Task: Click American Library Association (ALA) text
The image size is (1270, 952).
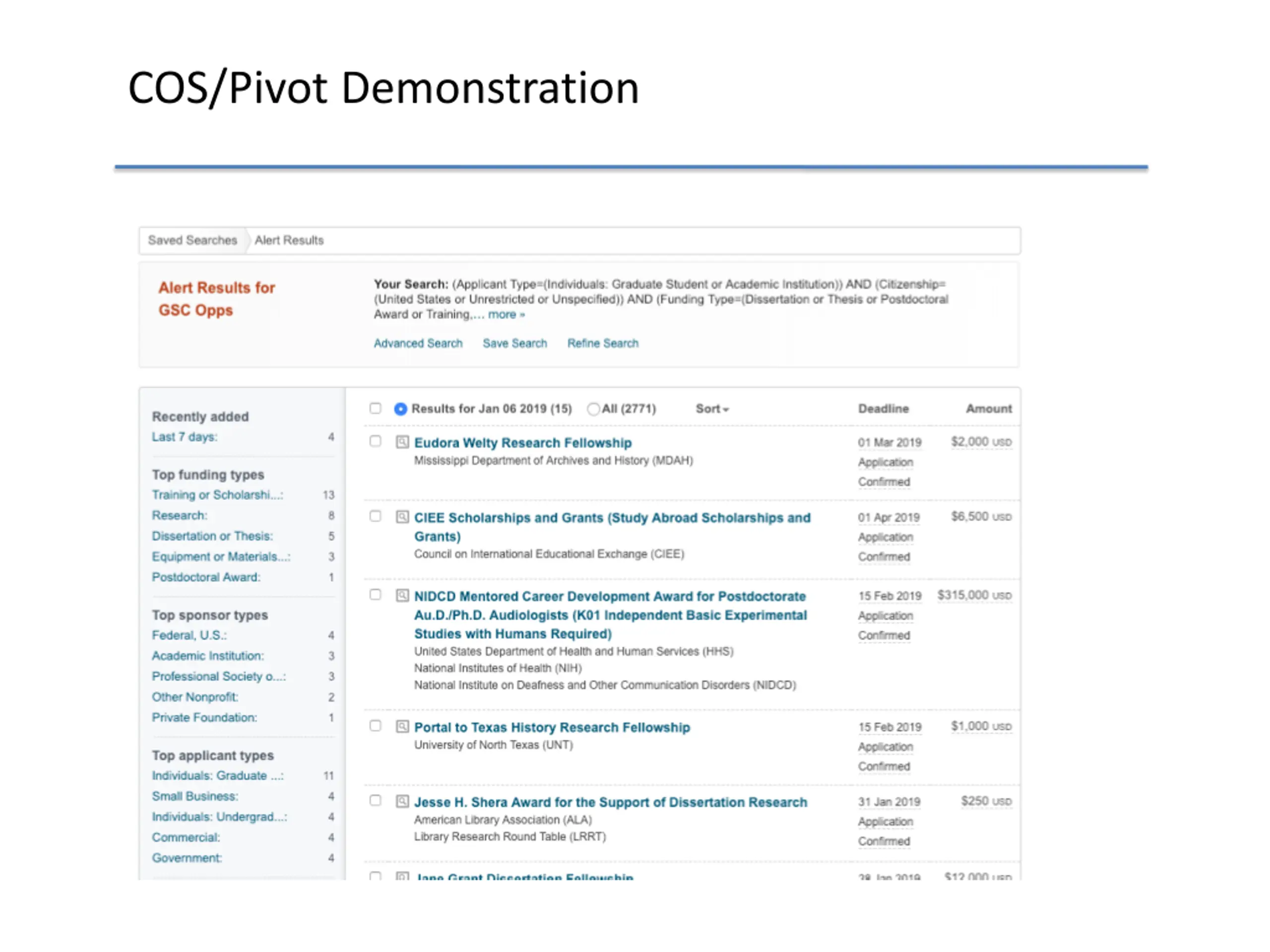Action: tap(503, 820)
